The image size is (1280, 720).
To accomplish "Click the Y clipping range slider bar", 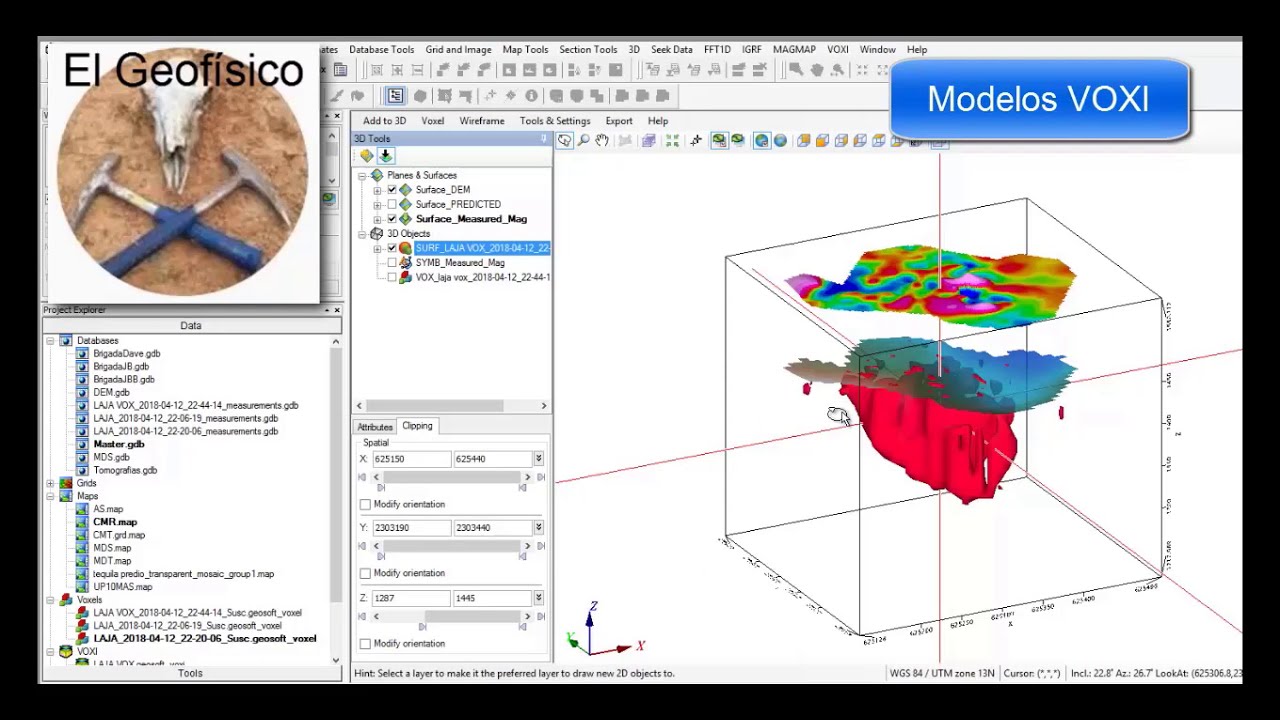I will coord(453,546).
